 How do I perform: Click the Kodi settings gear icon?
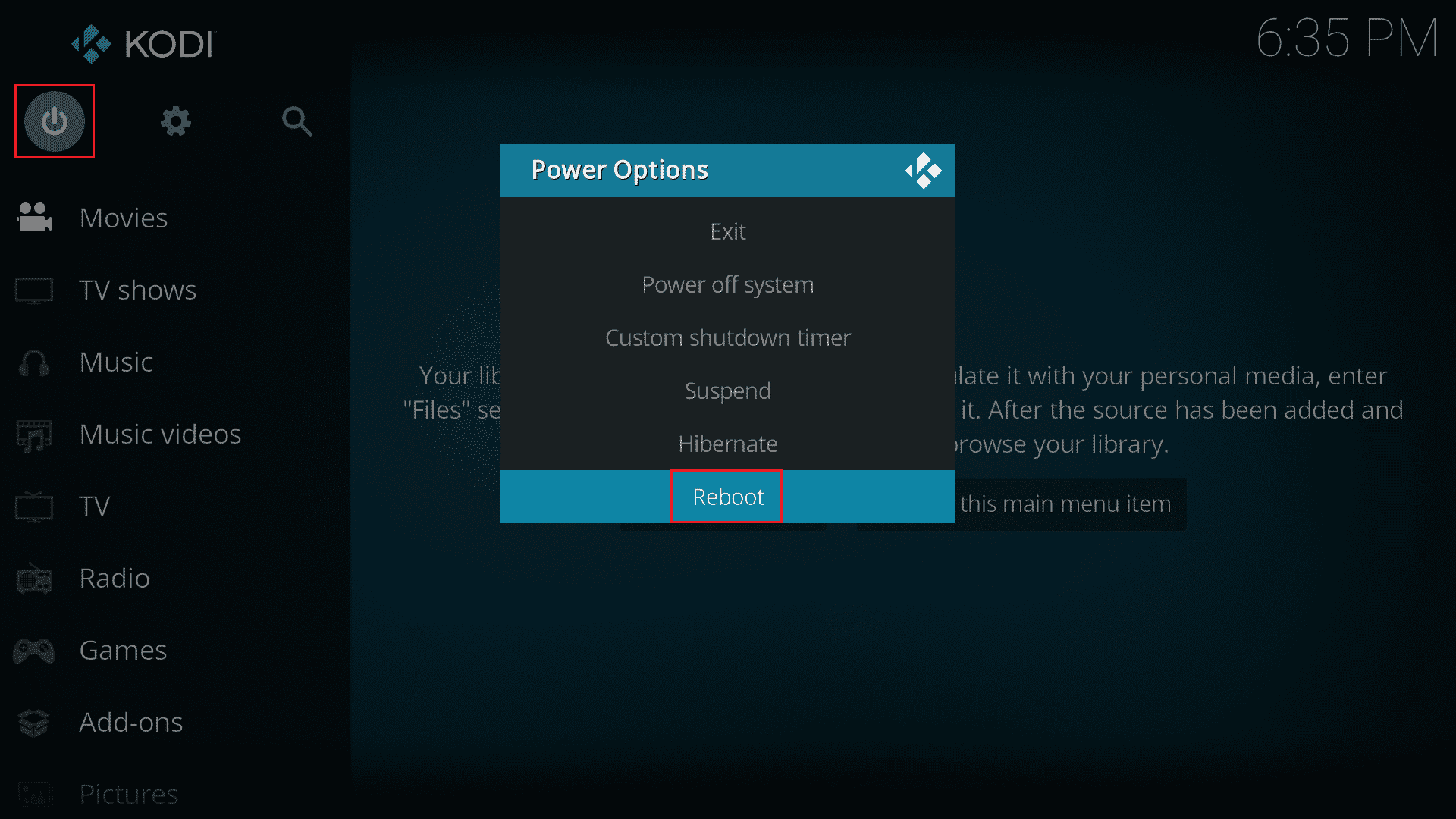coord(177,120)
